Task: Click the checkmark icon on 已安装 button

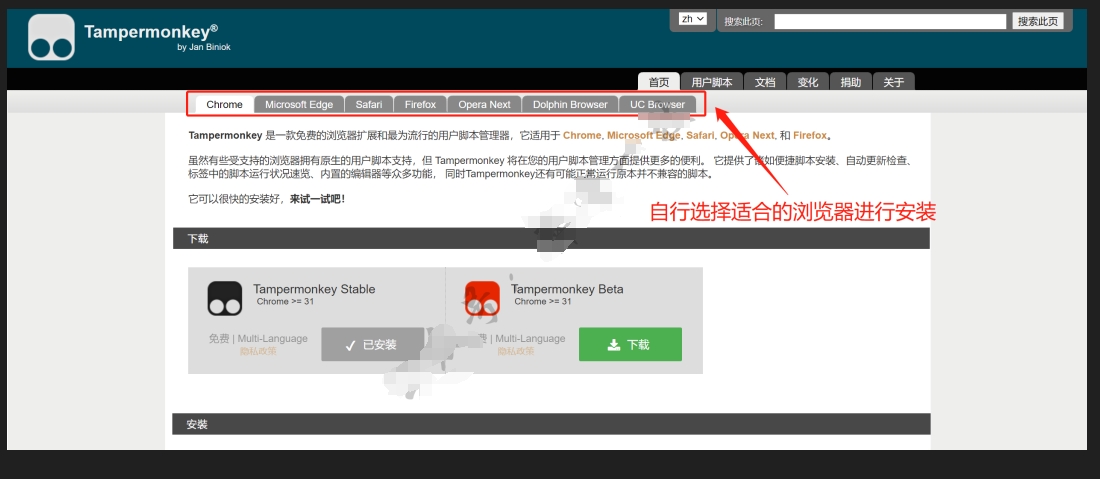Action: point(351,345)
